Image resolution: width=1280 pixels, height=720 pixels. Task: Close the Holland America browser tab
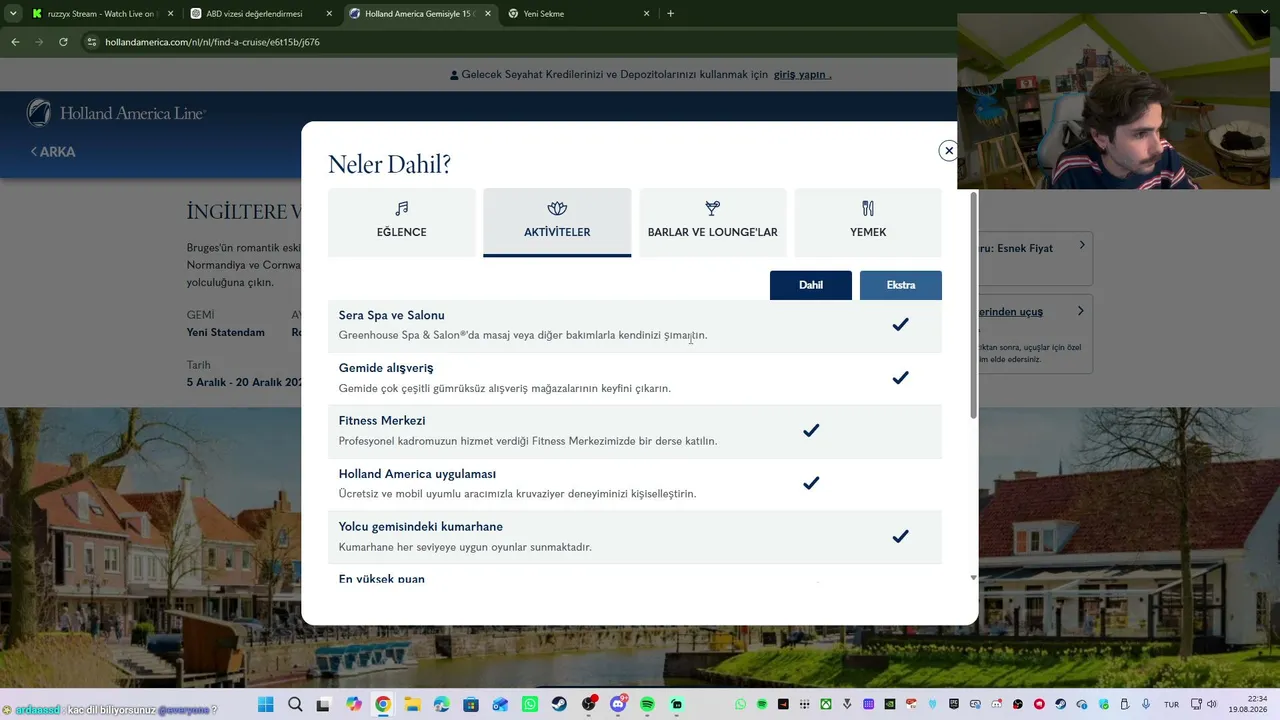(487, 14)
